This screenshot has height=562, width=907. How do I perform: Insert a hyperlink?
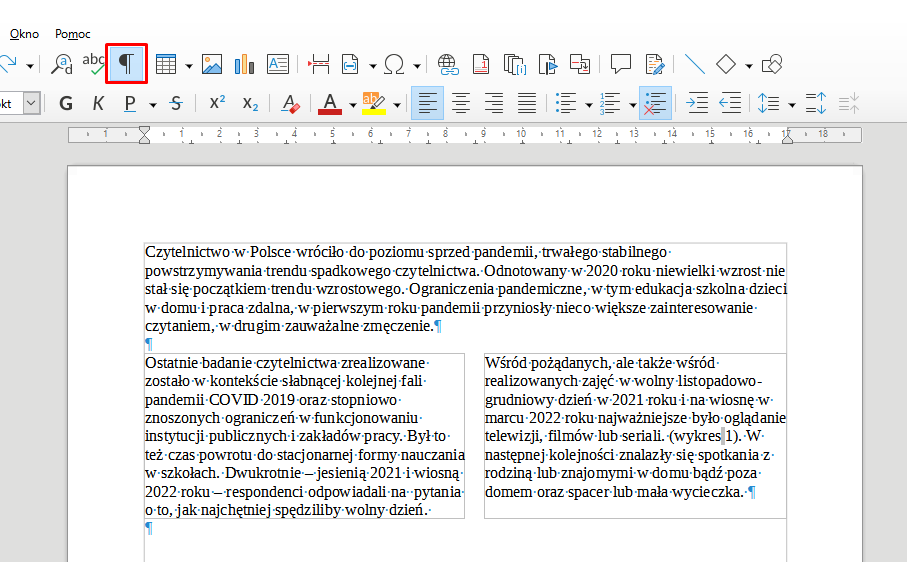448,64
